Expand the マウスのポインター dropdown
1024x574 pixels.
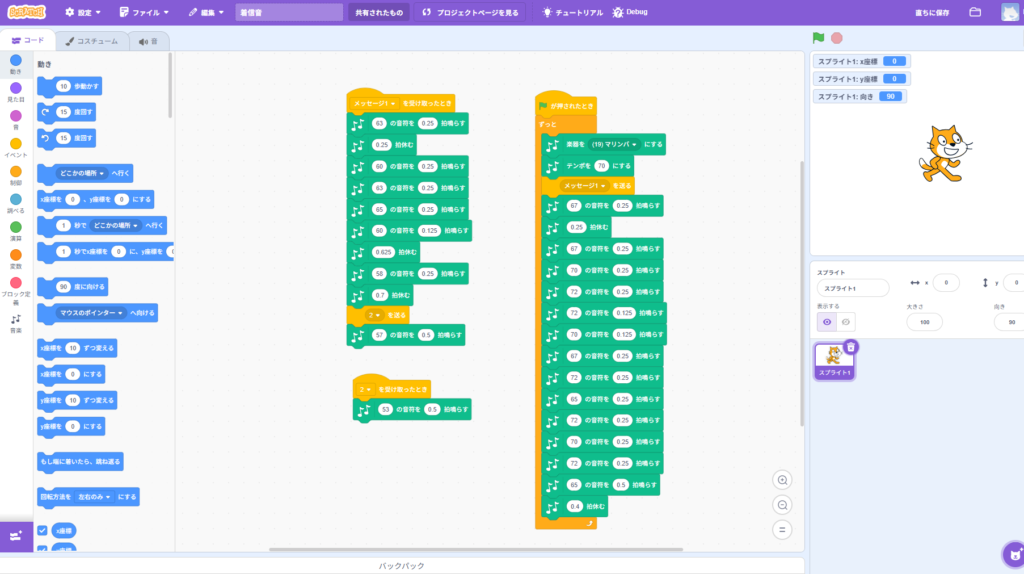pyautogui.click(x=91, y=313)
